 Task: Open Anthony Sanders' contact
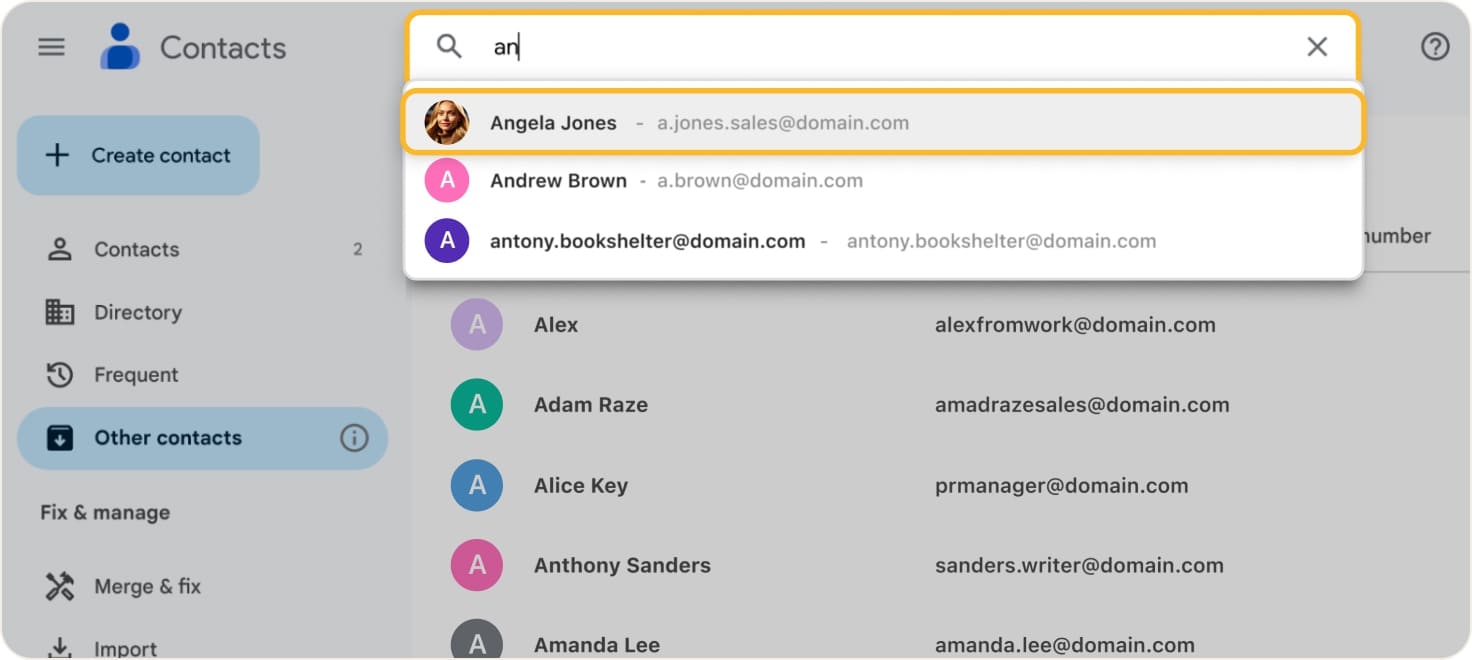tap(622, 565)
